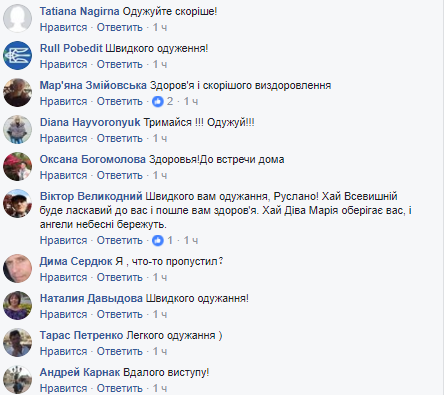Image resolution: width=444 pixels, height=395 pixels.
Task: Open Тарас Петренко's profile picture
Action: [18, 342]
